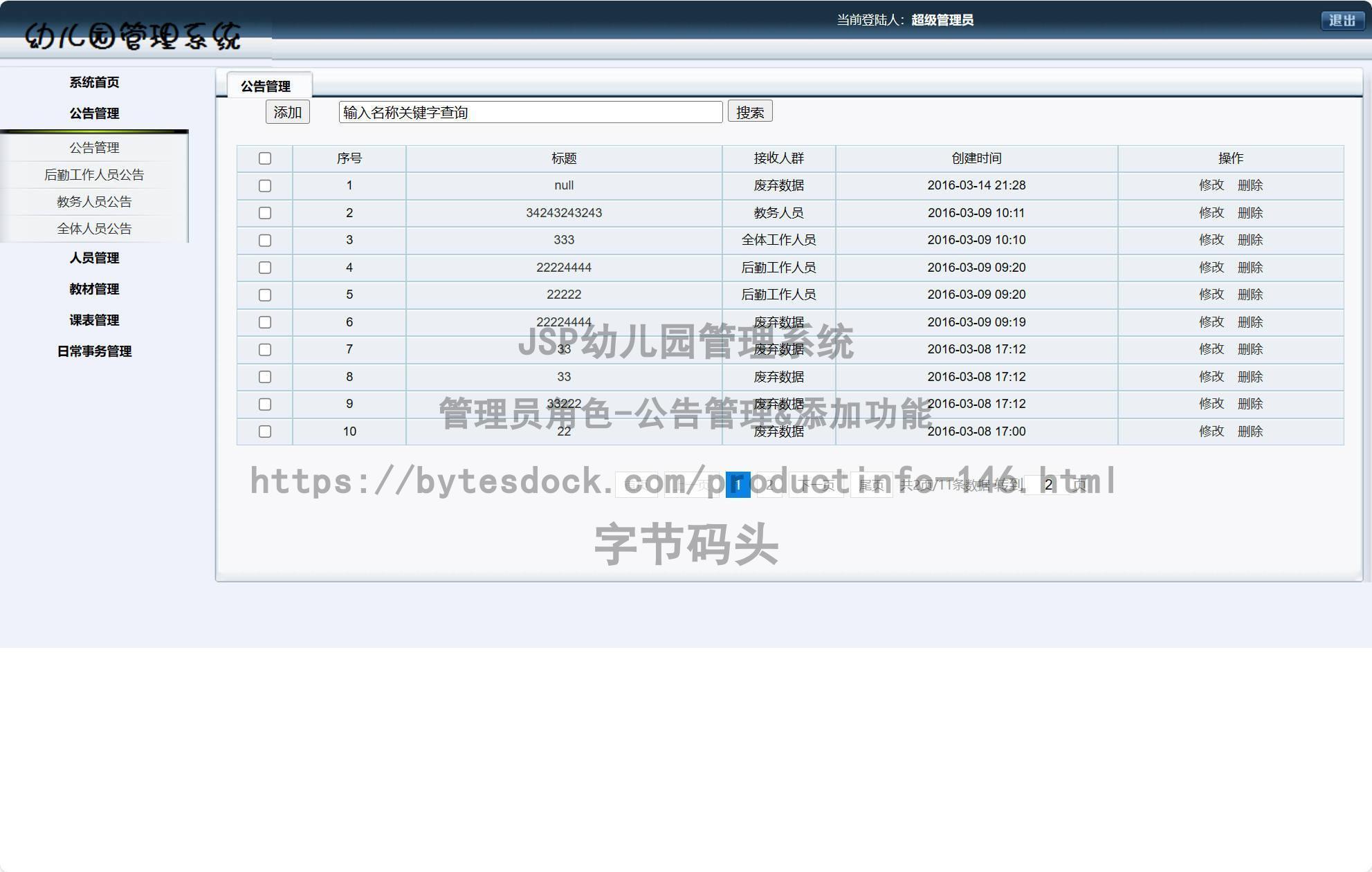Toggle the select-all header checkbox
This screenshot has height=872, width=1372.
coord(265,158)
